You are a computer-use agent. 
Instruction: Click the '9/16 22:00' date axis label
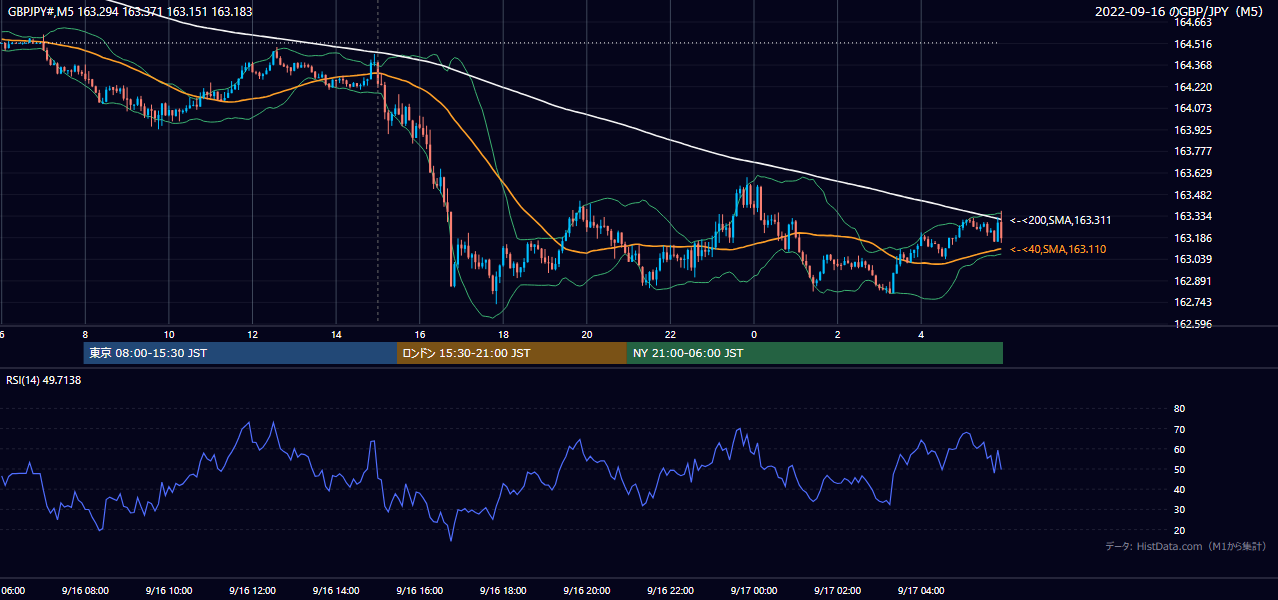(670, 590)
